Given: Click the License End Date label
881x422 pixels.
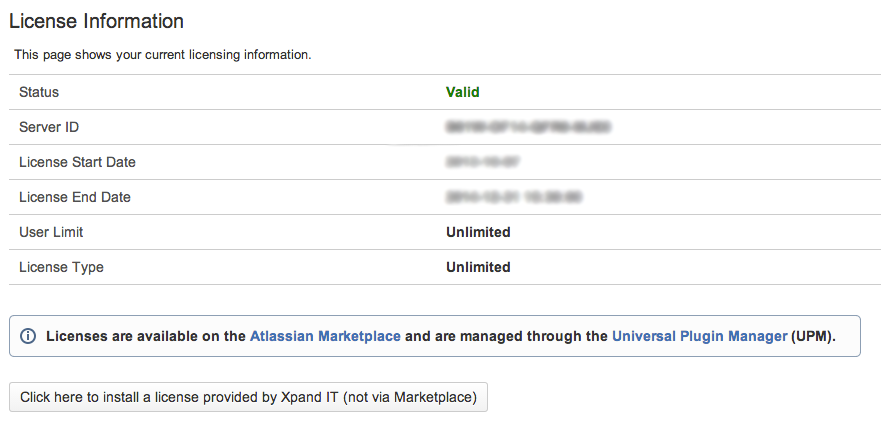Looking at the screenshot, I should click(x=75, y=197).
